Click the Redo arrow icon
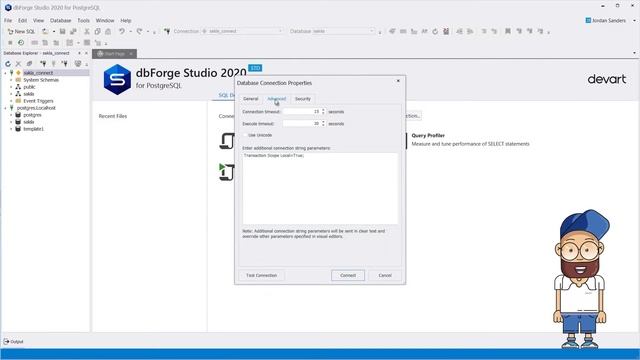This screenshot has width=640, height=360. coord(140,31)
